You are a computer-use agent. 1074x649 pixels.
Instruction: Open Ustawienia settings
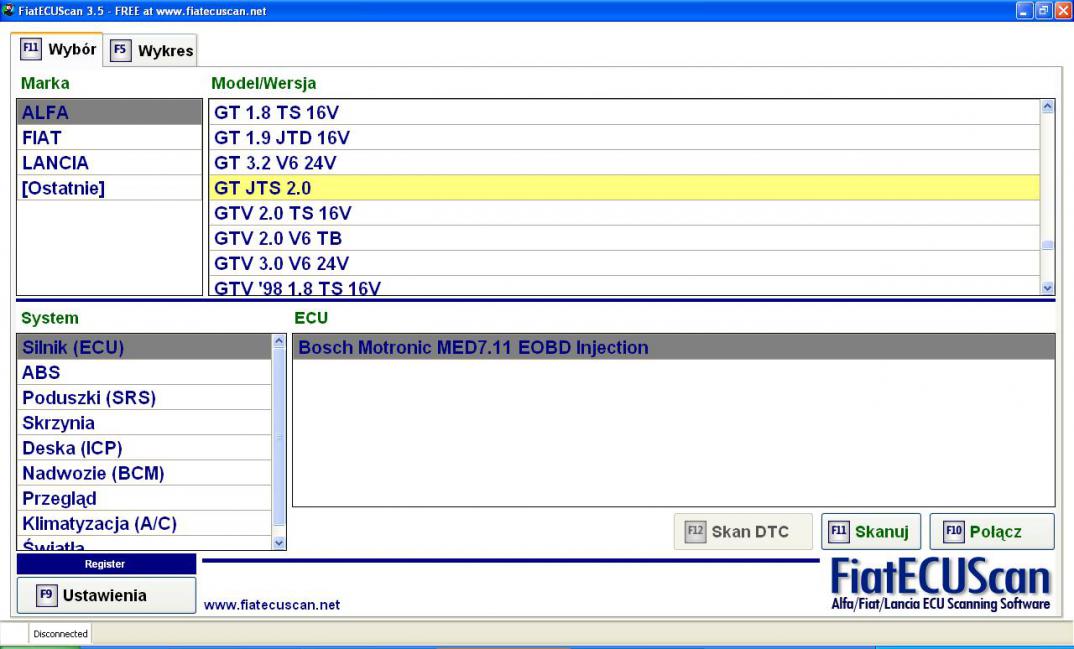pyautogui.click(x=106, y=595)
